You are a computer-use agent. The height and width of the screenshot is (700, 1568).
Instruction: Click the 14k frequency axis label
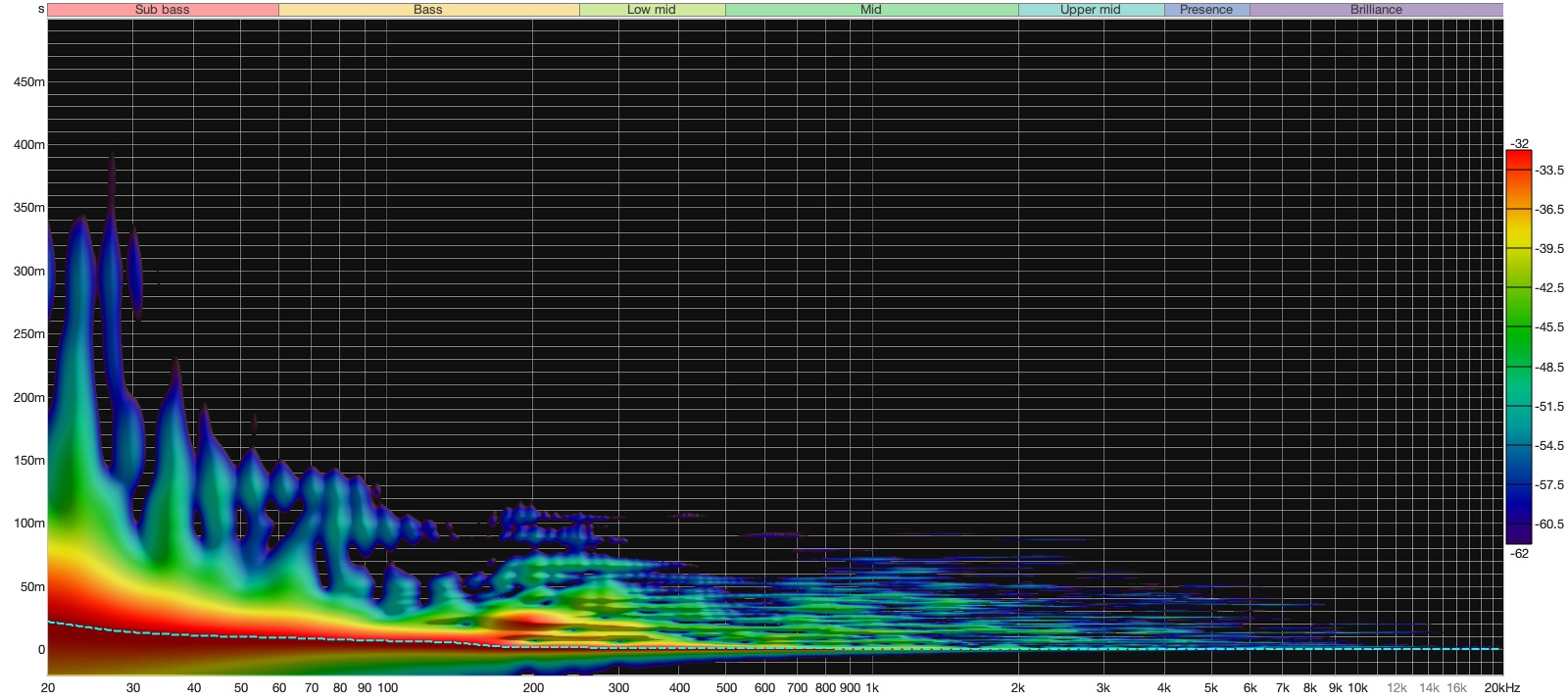(x=1430, y=687)
